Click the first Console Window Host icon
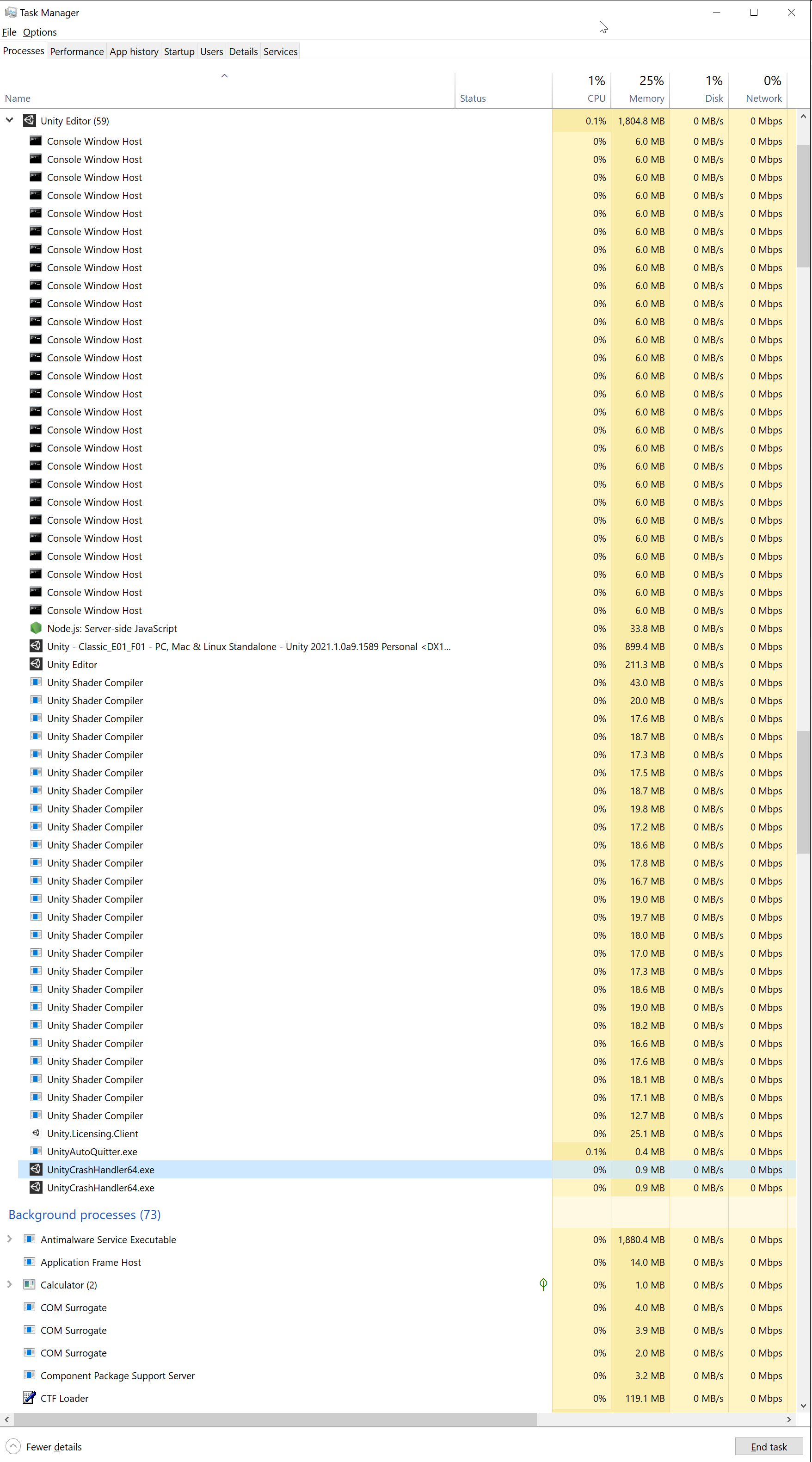 coord(36,141)
